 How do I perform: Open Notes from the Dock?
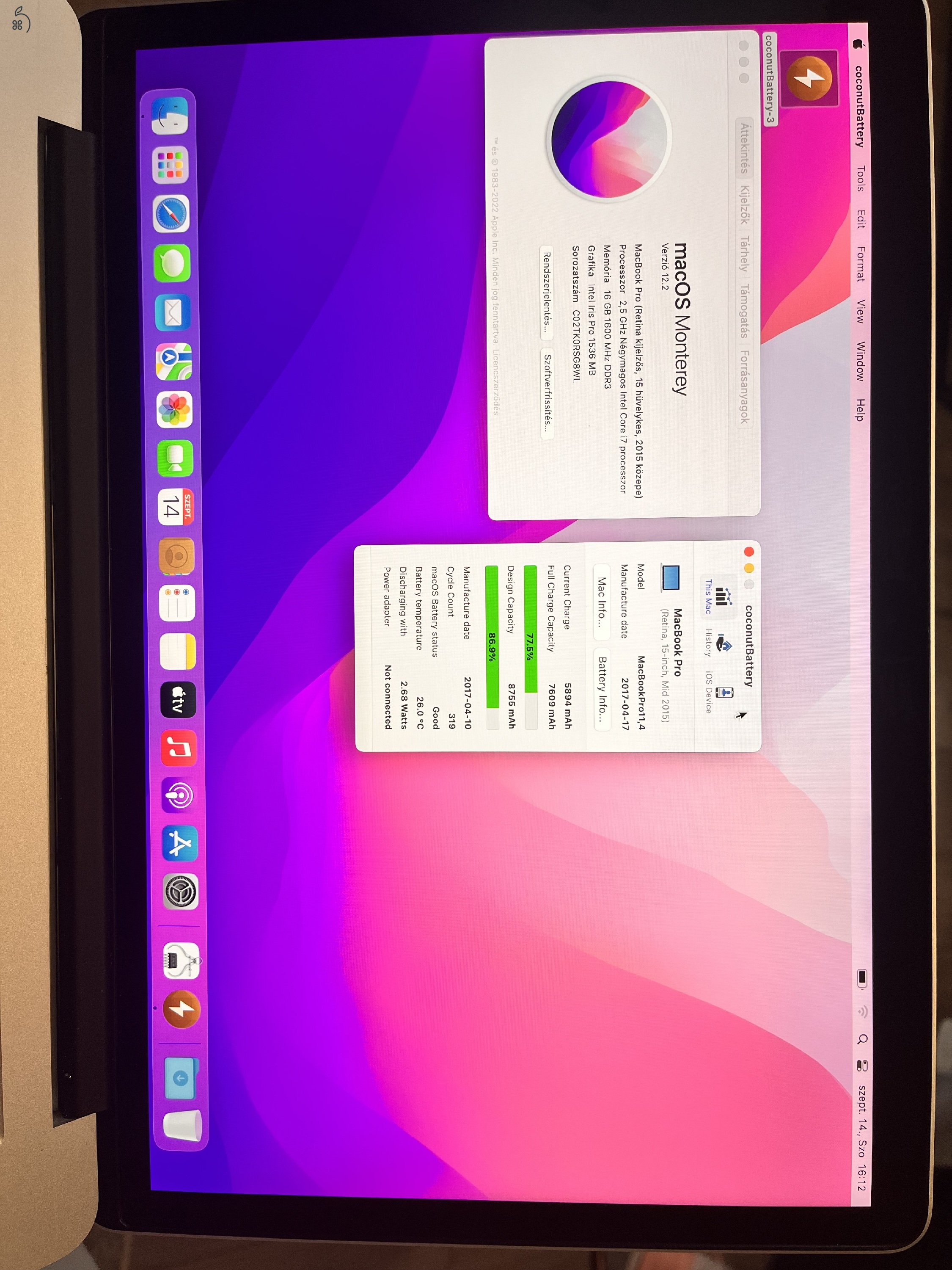(x=178, y=652)
